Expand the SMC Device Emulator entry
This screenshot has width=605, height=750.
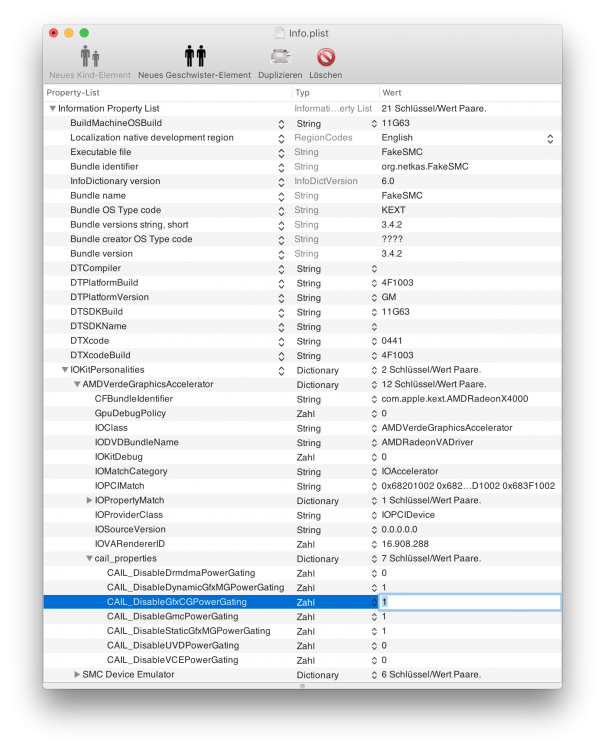pos(77,674)
